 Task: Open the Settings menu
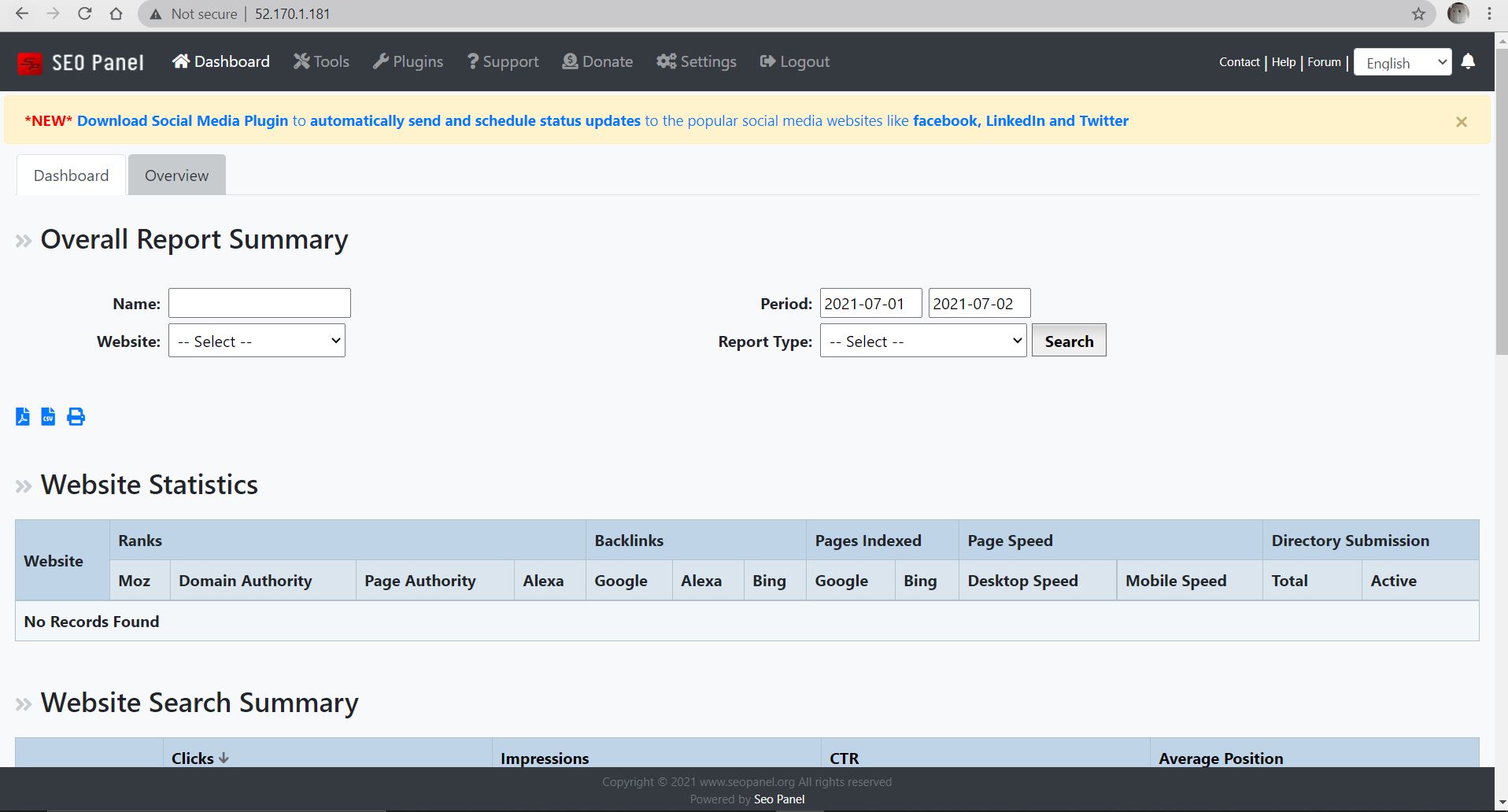point(697,61)
